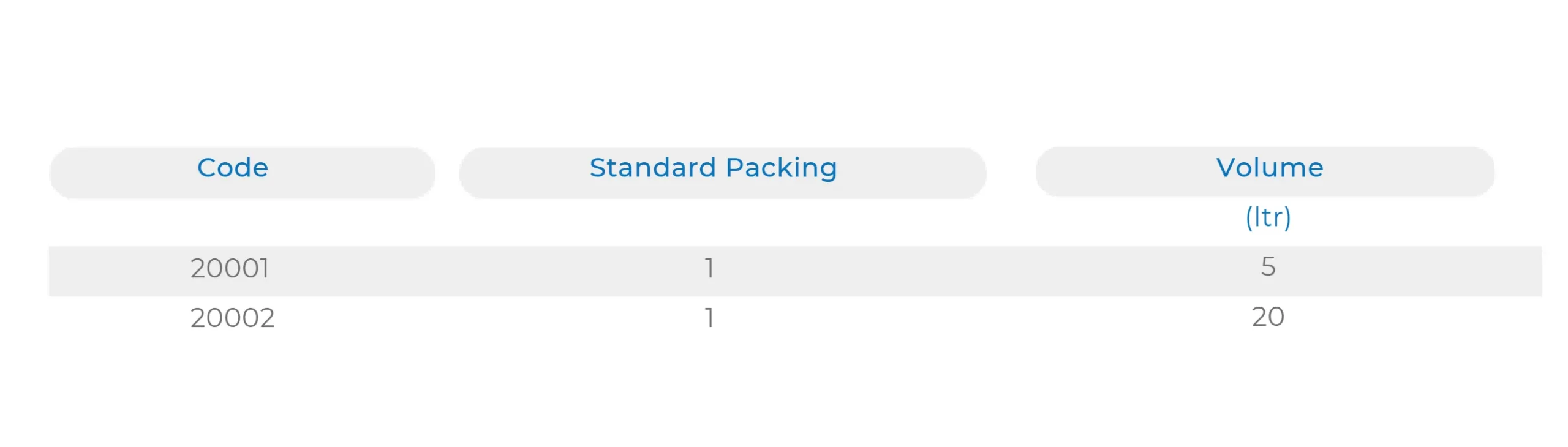Click the word "Standard" in the header
The image size is (1568, 447).
653,168
